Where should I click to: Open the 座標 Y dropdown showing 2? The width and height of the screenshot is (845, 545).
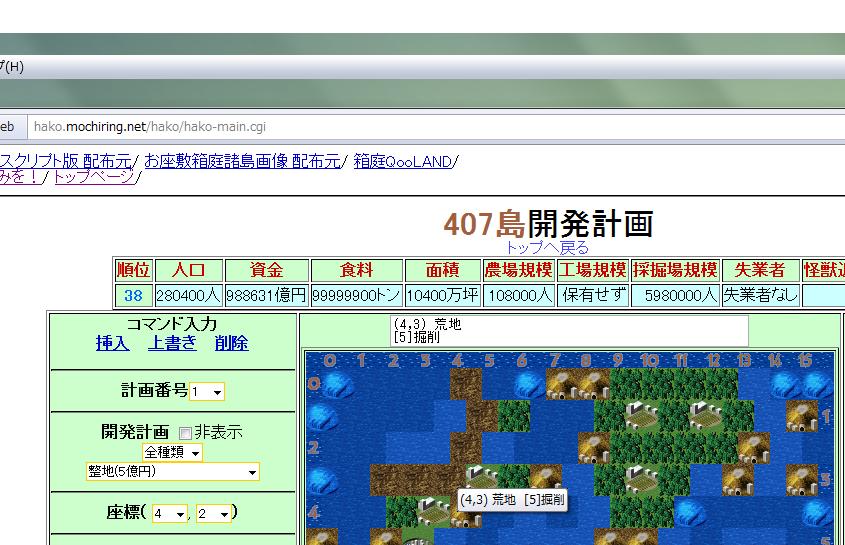[x=214, y=514]
